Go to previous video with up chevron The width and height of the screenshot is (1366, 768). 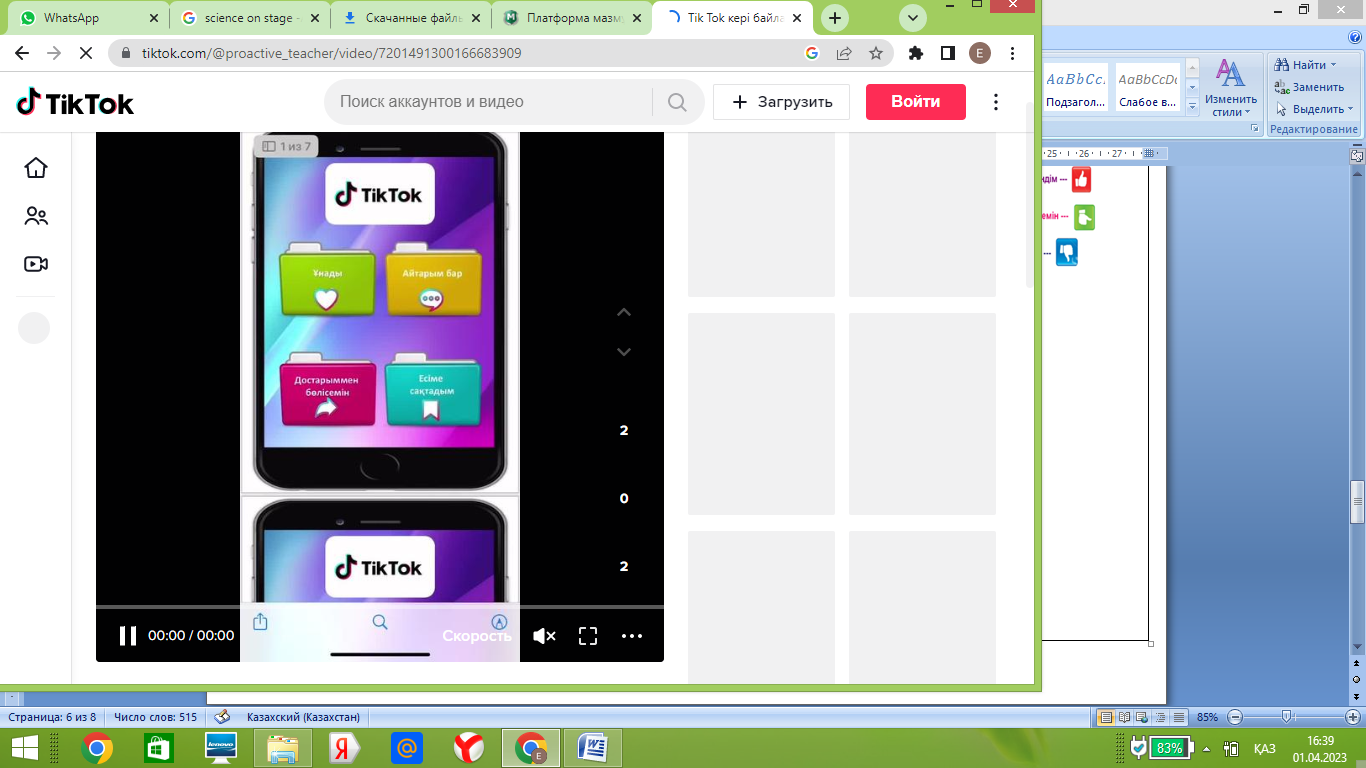coord(624,313)
